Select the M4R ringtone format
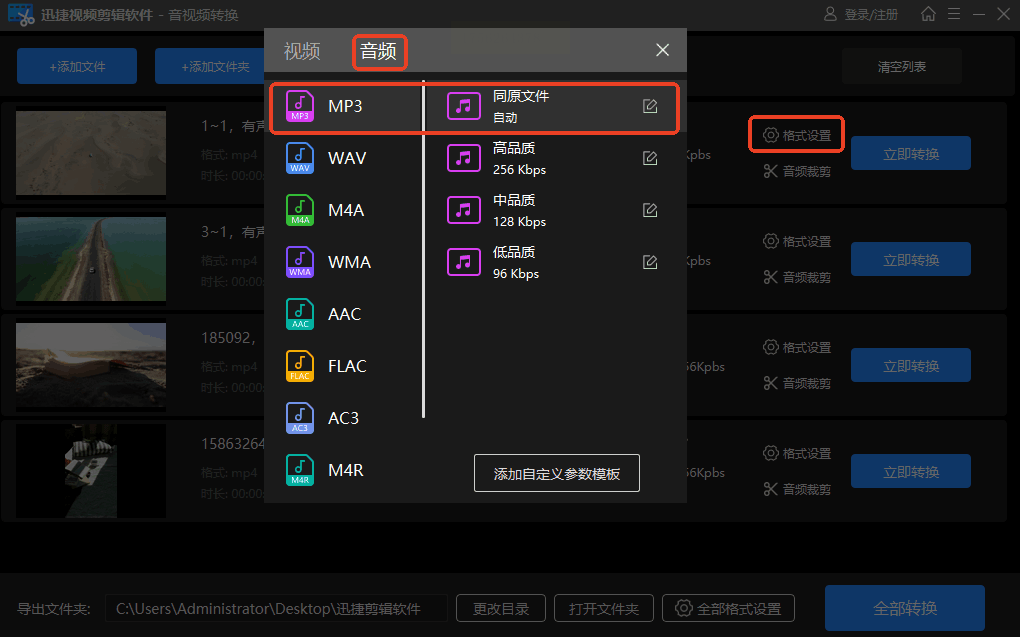 pyautogui.click(x=345, y=470)
